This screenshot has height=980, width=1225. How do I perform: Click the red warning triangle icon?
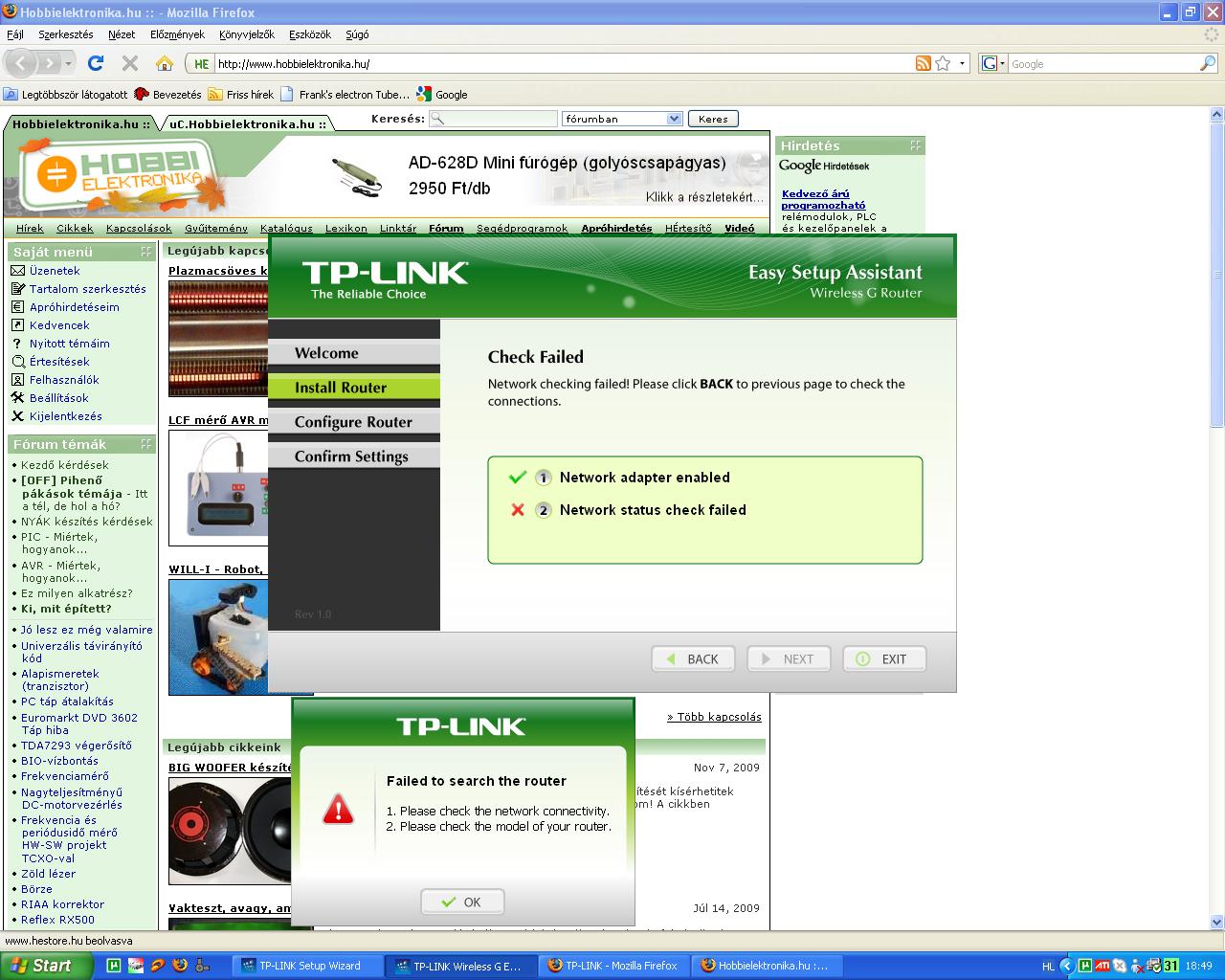[x=338, y=809]
